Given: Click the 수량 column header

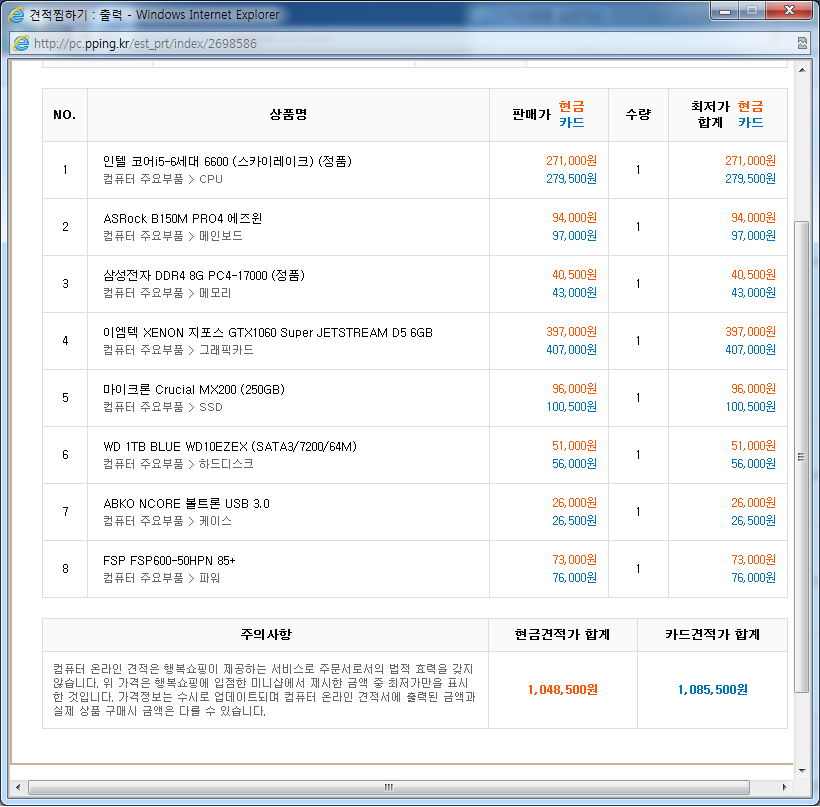Looking at the screenshot, I should coord(638,115).
